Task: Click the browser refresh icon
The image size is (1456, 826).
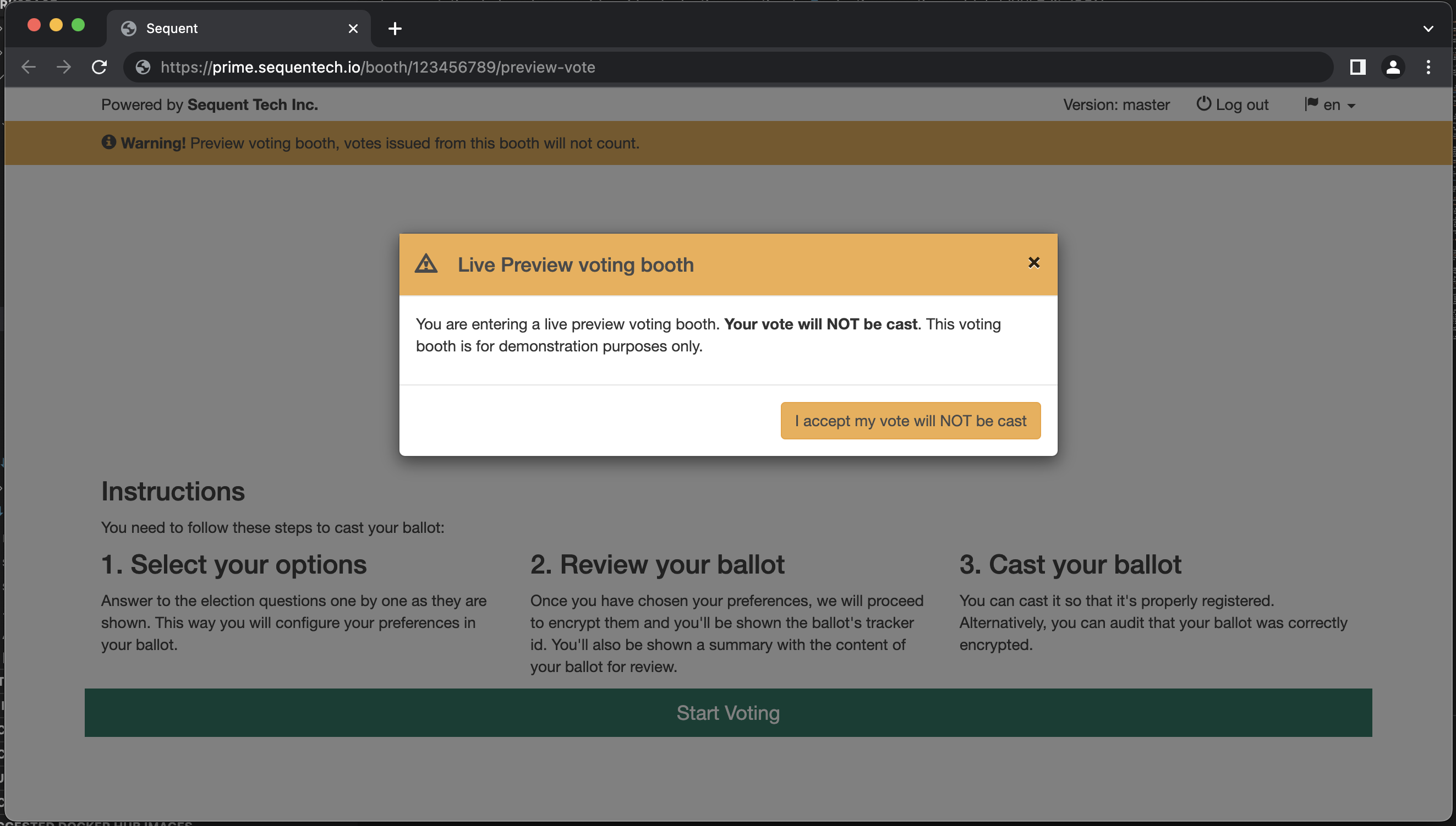Action: 99,67
